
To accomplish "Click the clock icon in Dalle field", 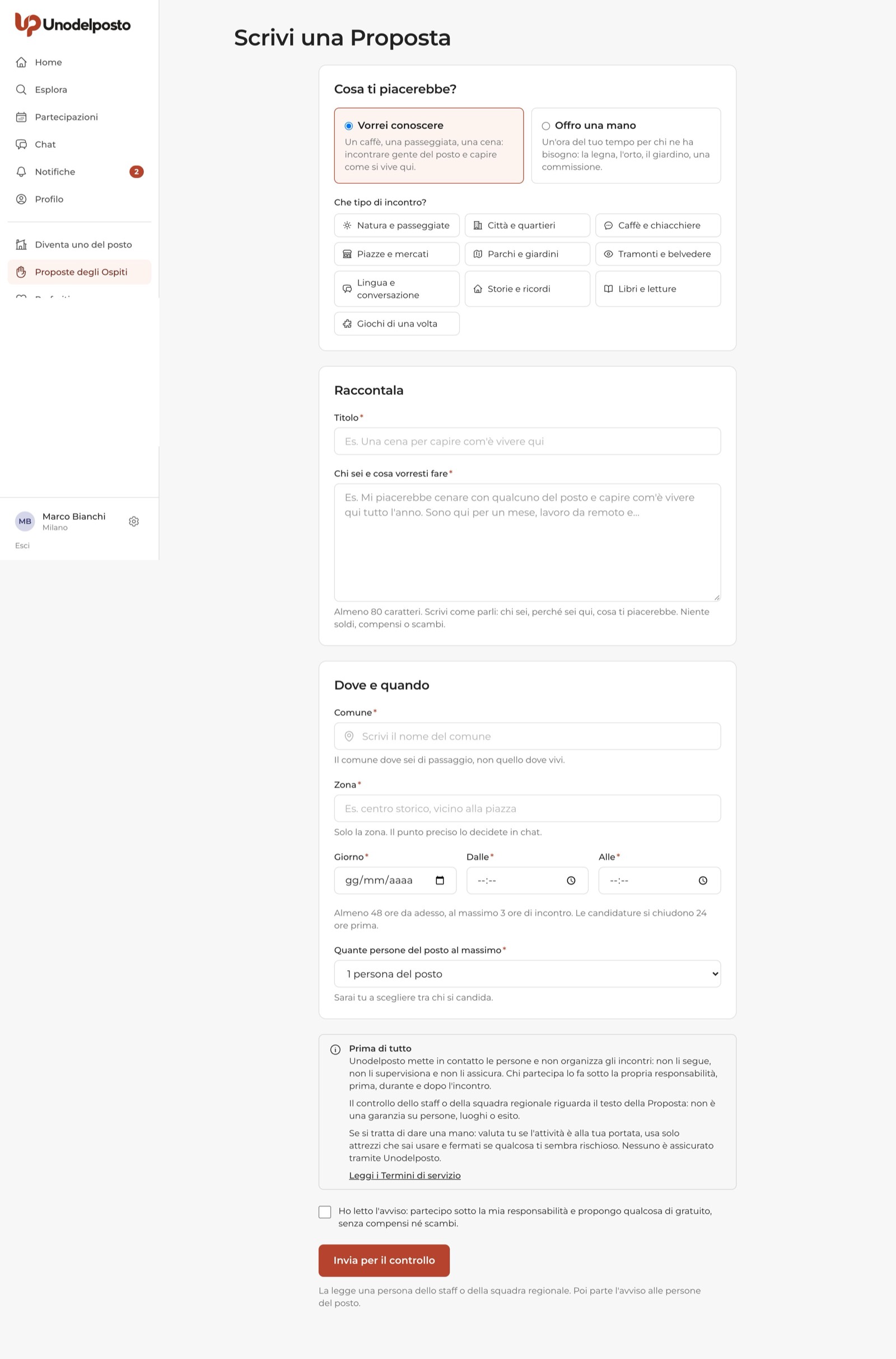I will point(571,880).
